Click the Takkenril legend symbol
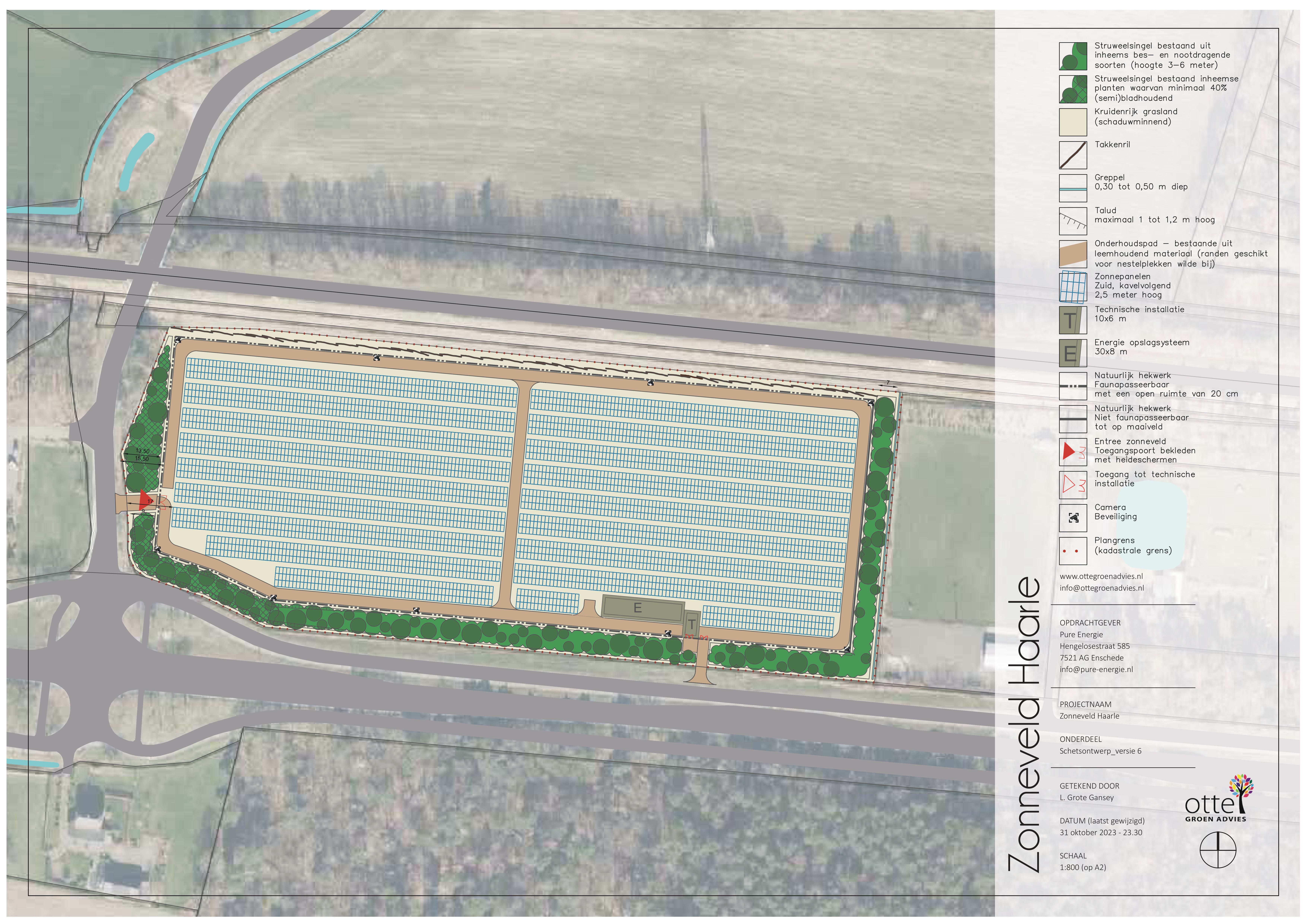This screenshot has height=924, width=1307. click(x=1073, y=155)
